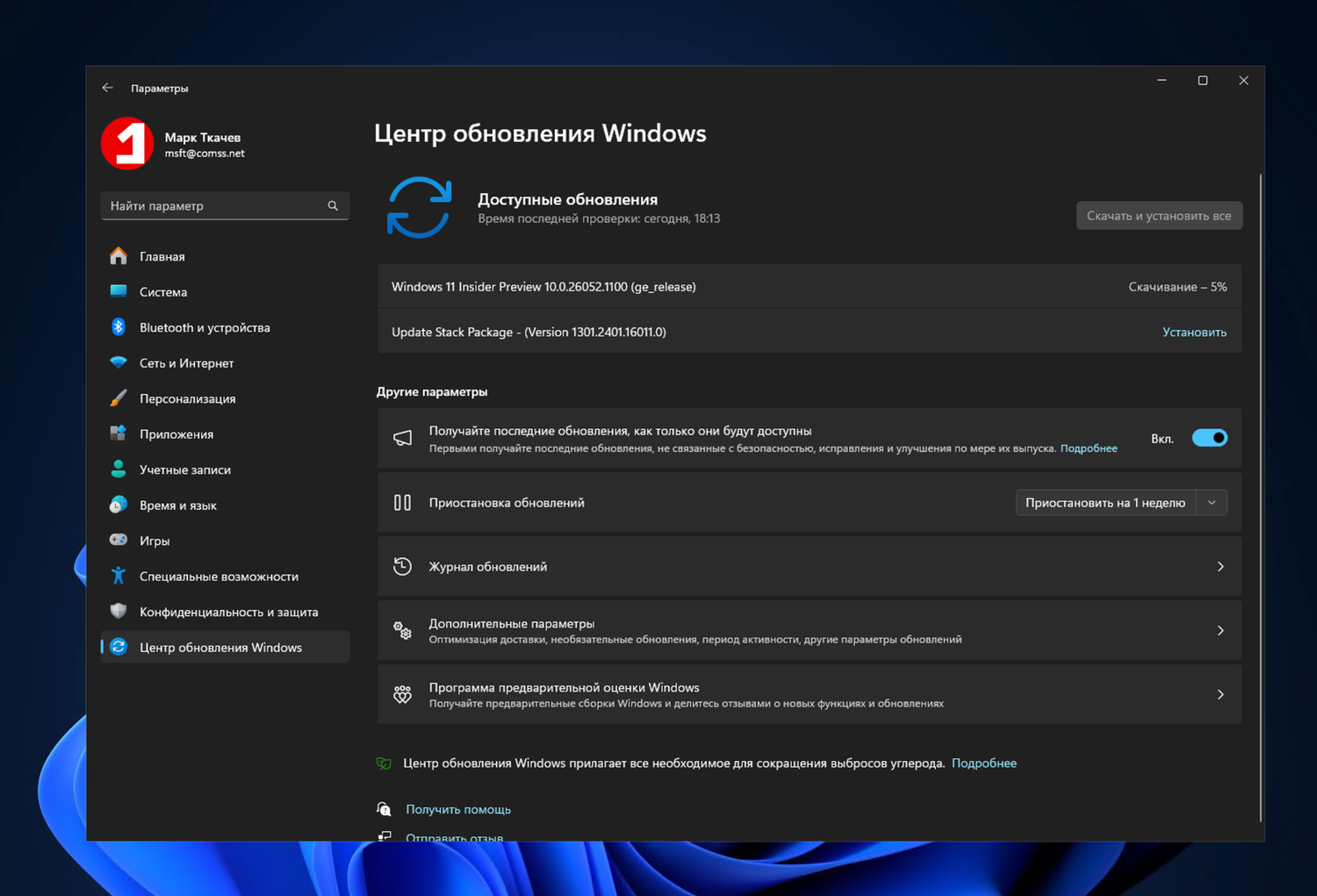Select the Персонализация brush icon
The width and height of the screenshot is (1317, 896).
[x=119, y=398]
